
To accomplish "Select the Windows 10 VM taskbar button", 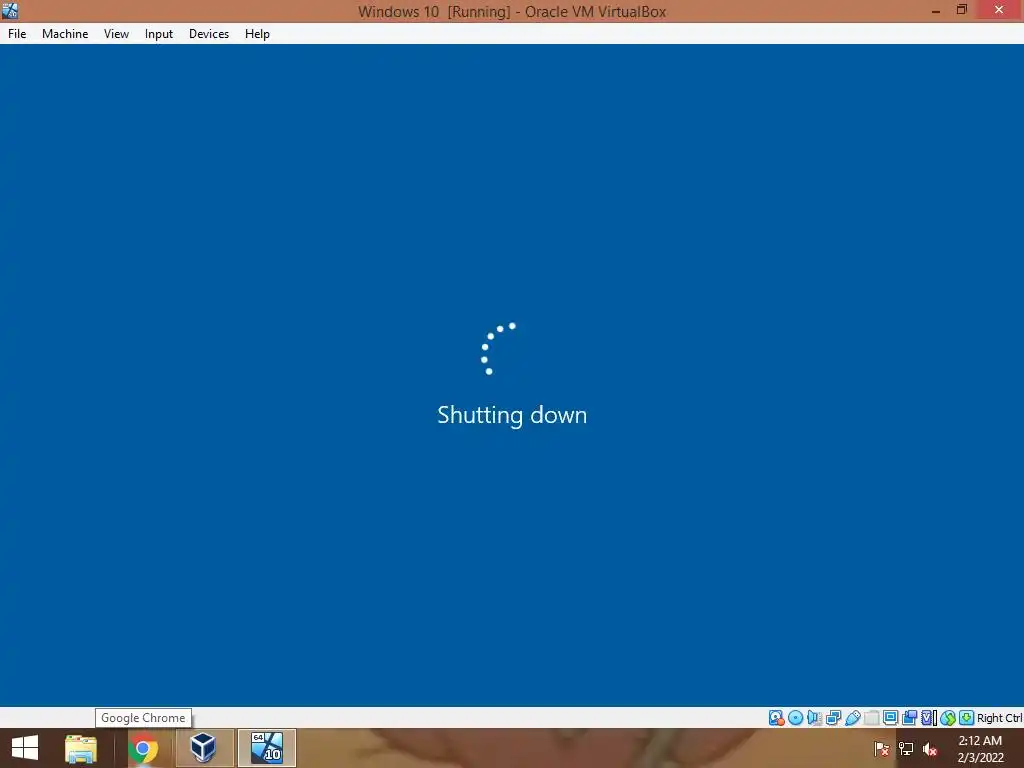I will 267,748.
